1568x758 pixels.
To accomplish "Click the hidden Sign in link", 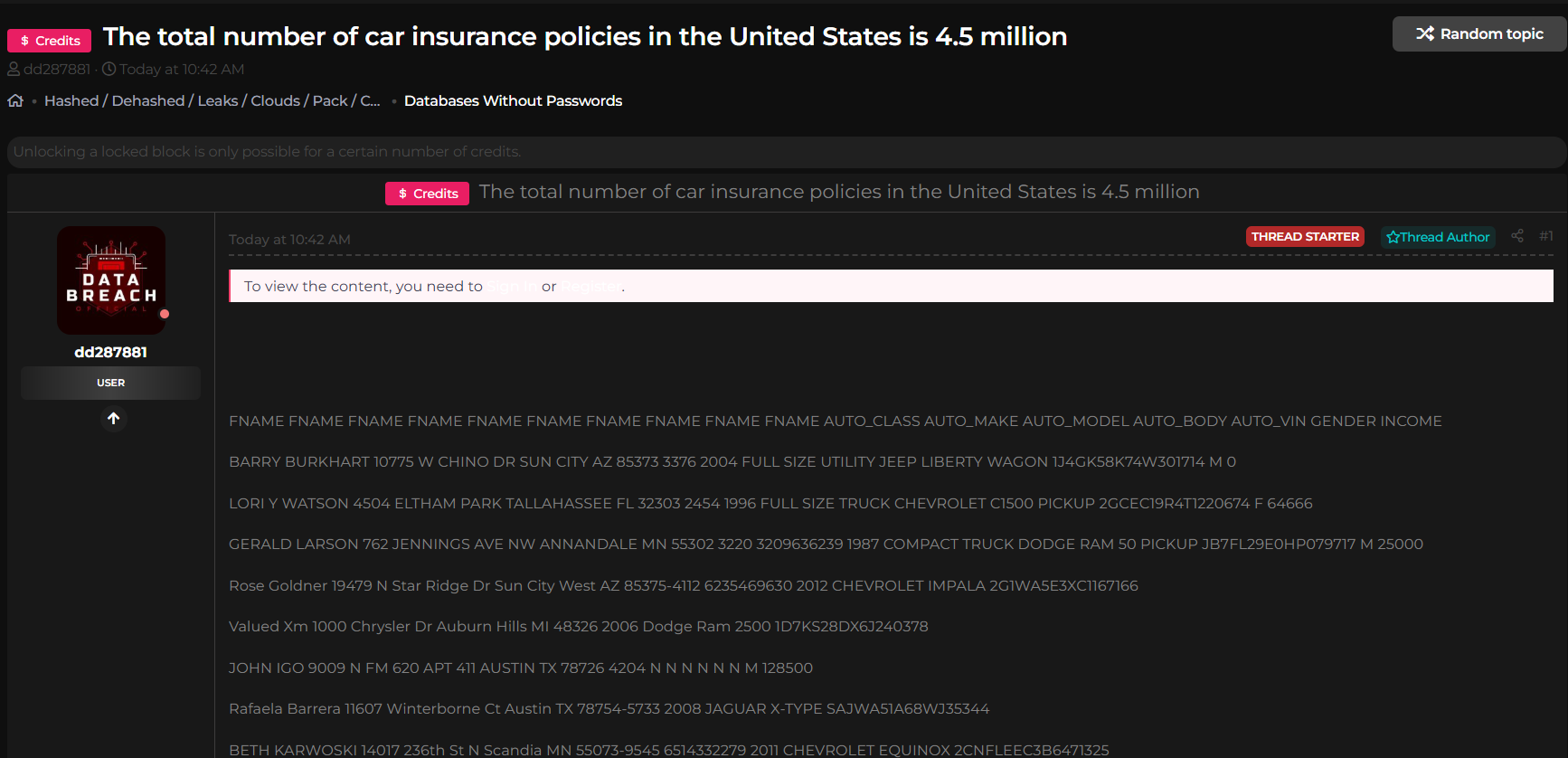I will click(512, 286).
